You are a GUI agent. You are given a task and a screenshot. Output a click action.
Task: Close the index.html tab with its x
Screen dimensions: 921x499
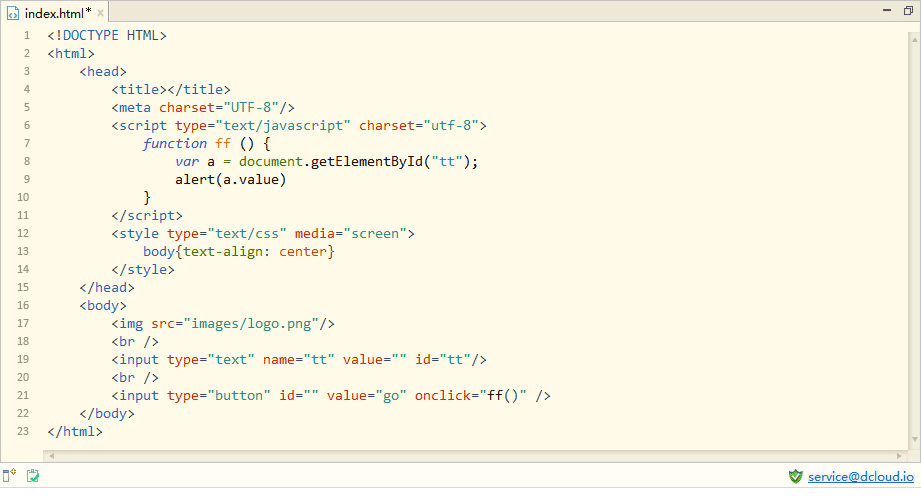(x=100, y=13)
